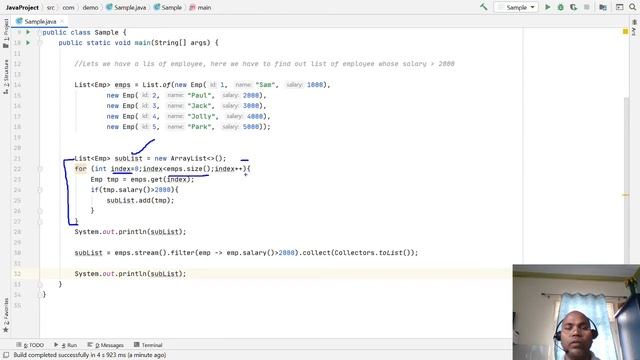Start debugging with the green bug icon
This screenshot has height=360, width=640.
[x=561, y=7]
